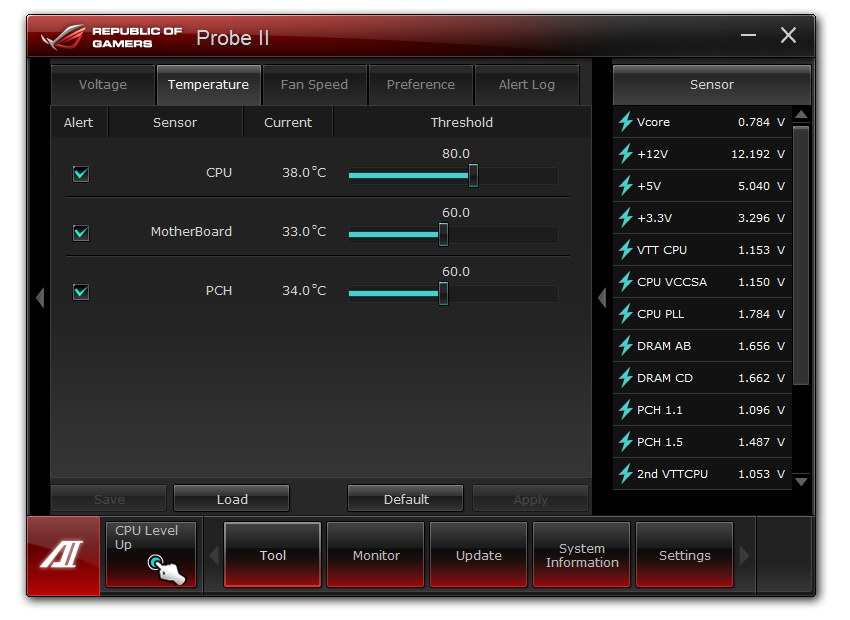Show previous items in the bottom menu bar
Image resolution: width=850 pixels, height=620 pixels.
(214, 556)
